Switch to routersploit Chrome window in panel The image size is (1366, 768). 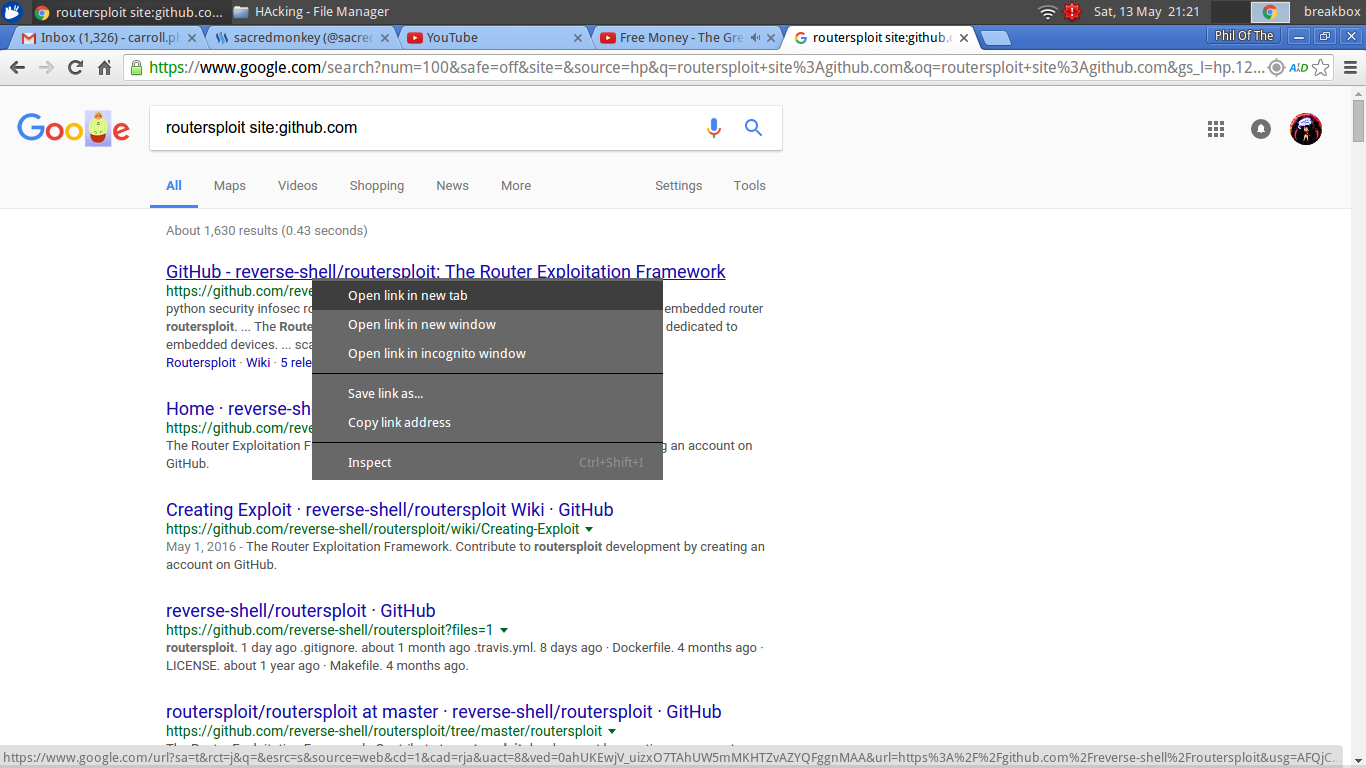pos(128,12)
